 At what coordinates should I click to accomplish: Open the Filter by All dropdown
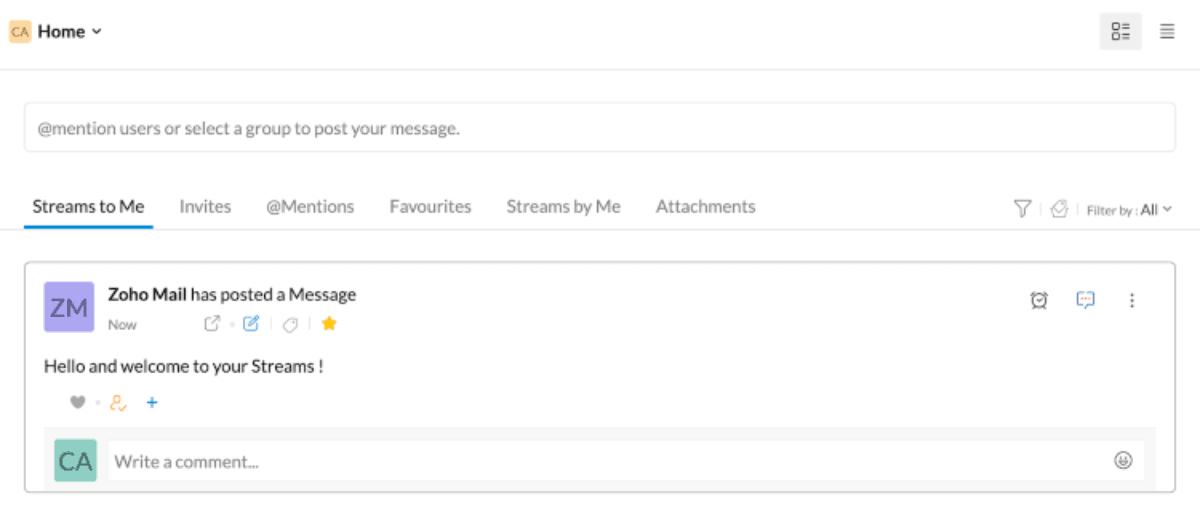tap(1129, 210)
